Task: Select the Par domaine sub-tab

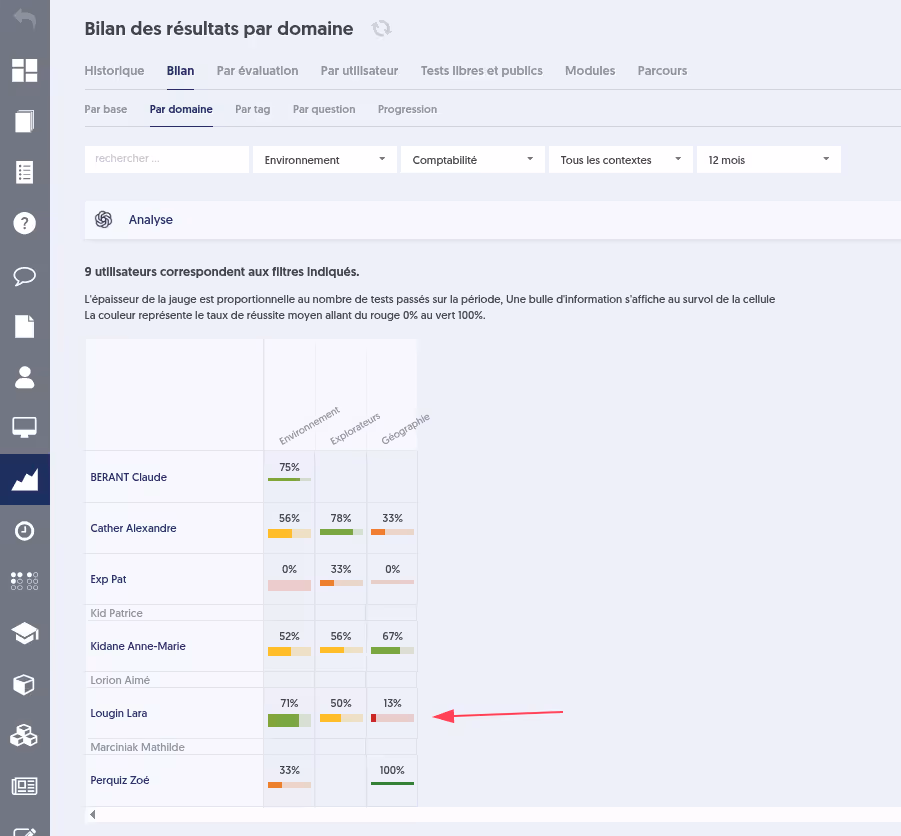Action: [x=181, y=109]
